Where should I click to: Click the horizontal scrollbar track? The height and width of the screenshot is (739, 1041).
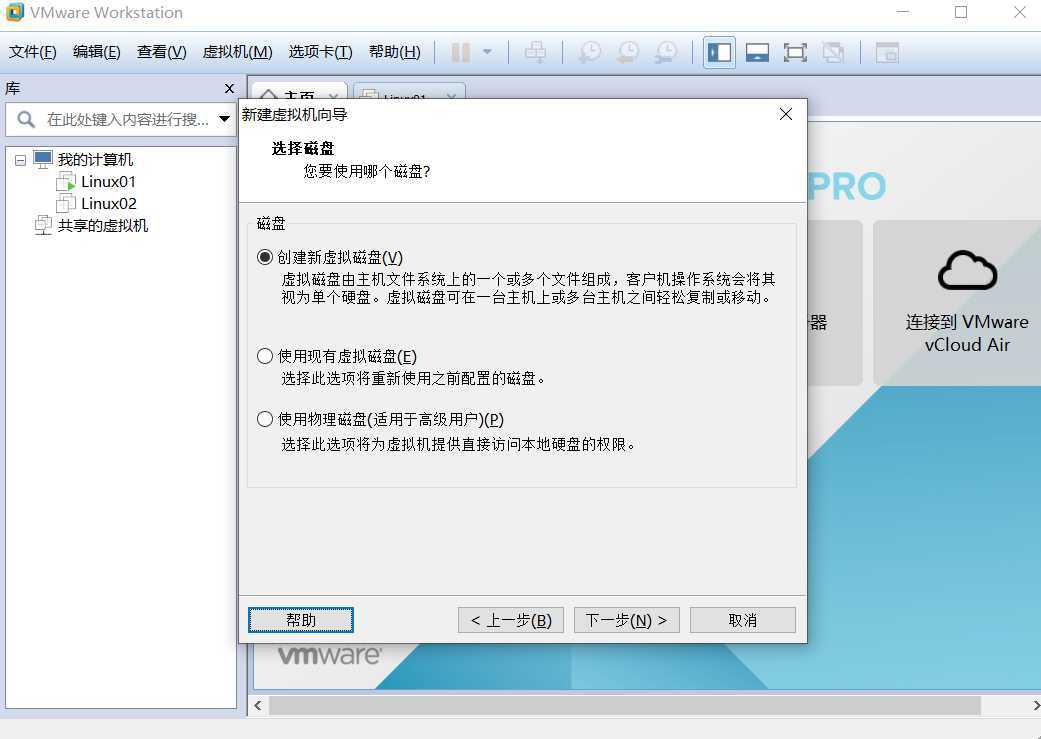[624, 706]
